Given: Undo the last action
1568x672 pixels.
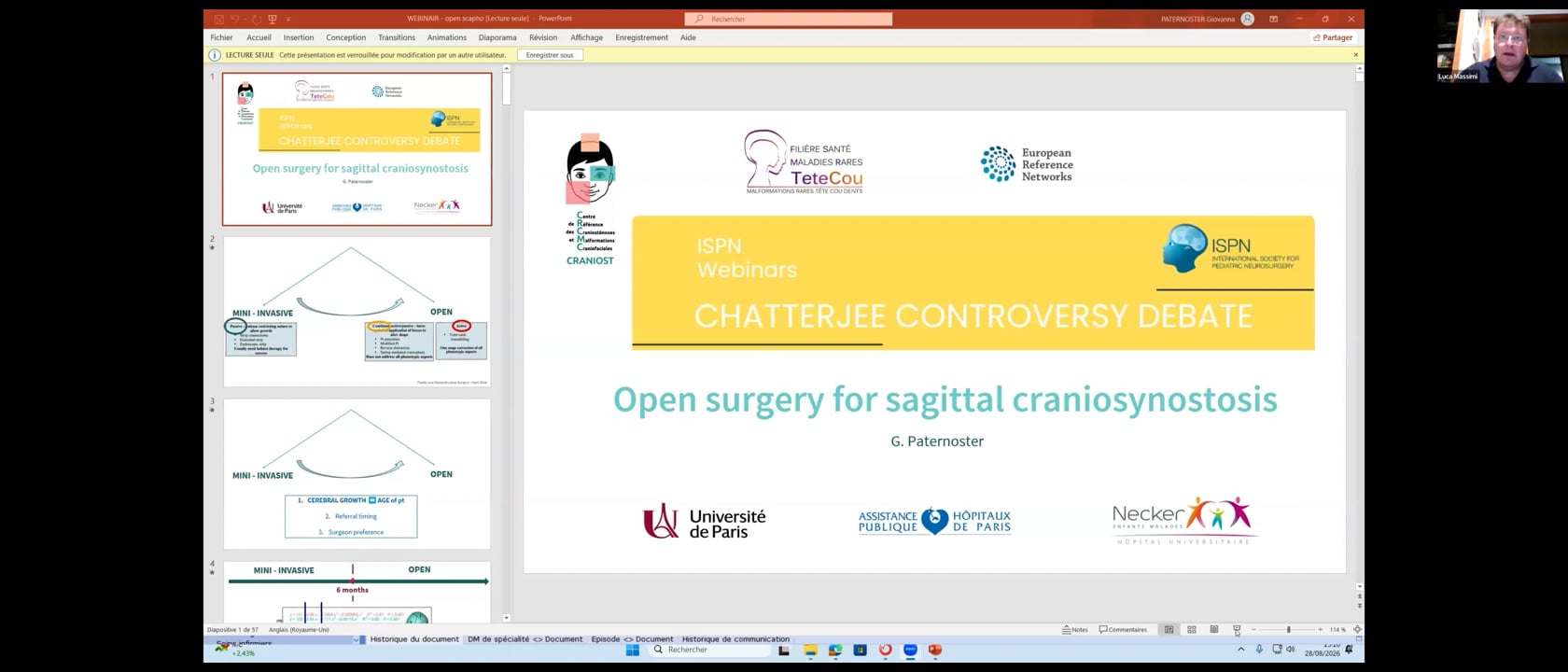Looking at the screenshot, I should coord(235,19).
